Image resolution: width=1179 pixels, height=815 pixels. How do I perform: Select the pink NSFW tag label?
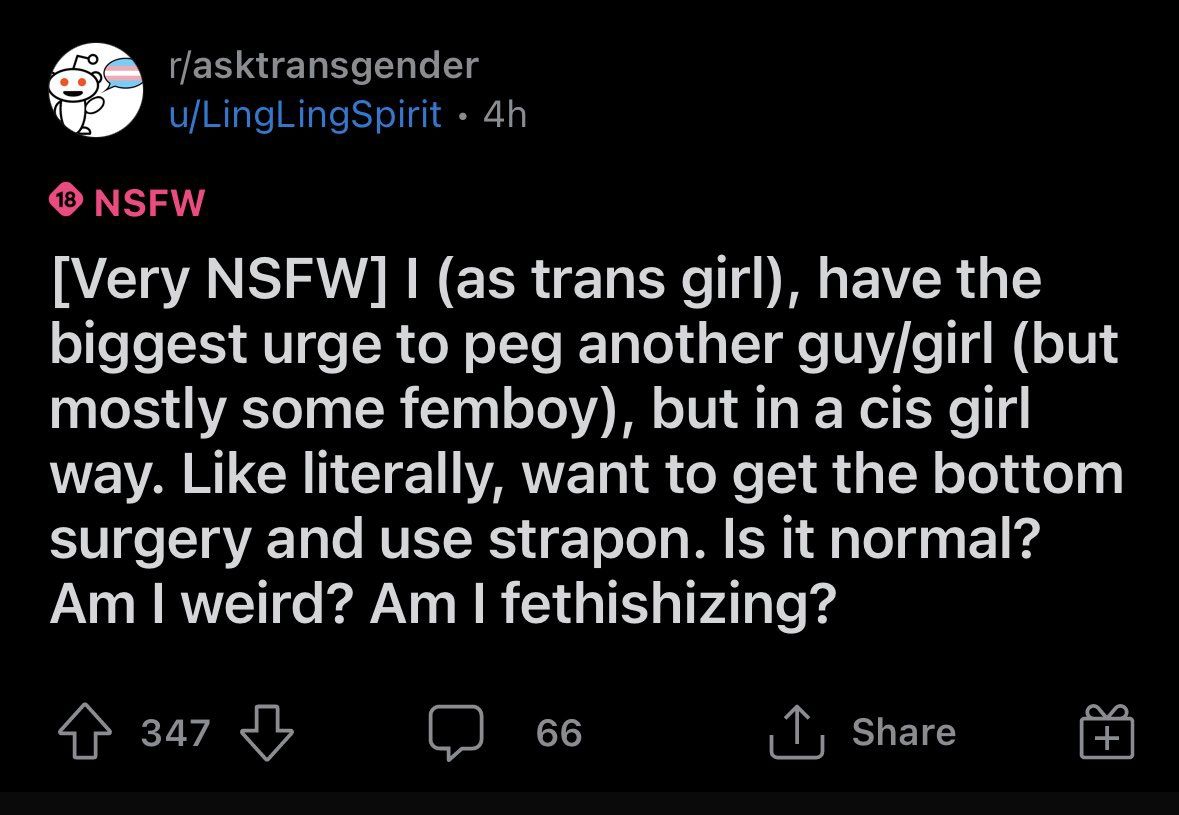(x=150, y=202)
